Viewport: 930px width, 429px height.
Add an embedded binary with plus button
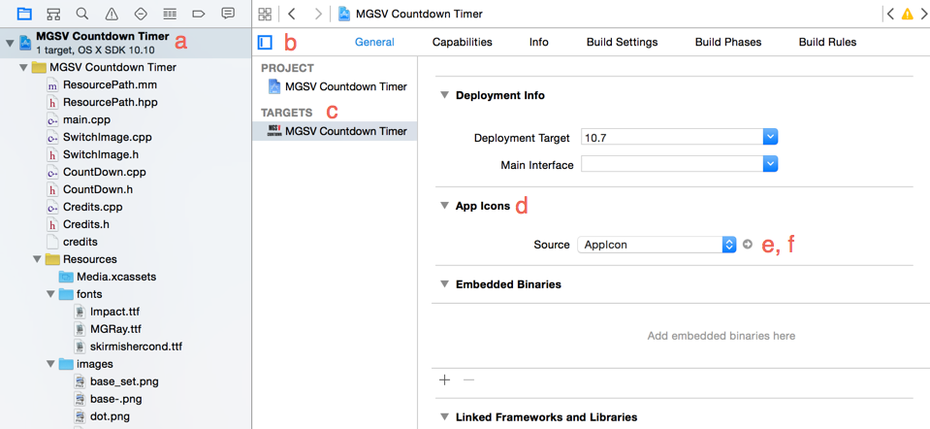pyautogui.click(x=444, y=380)
